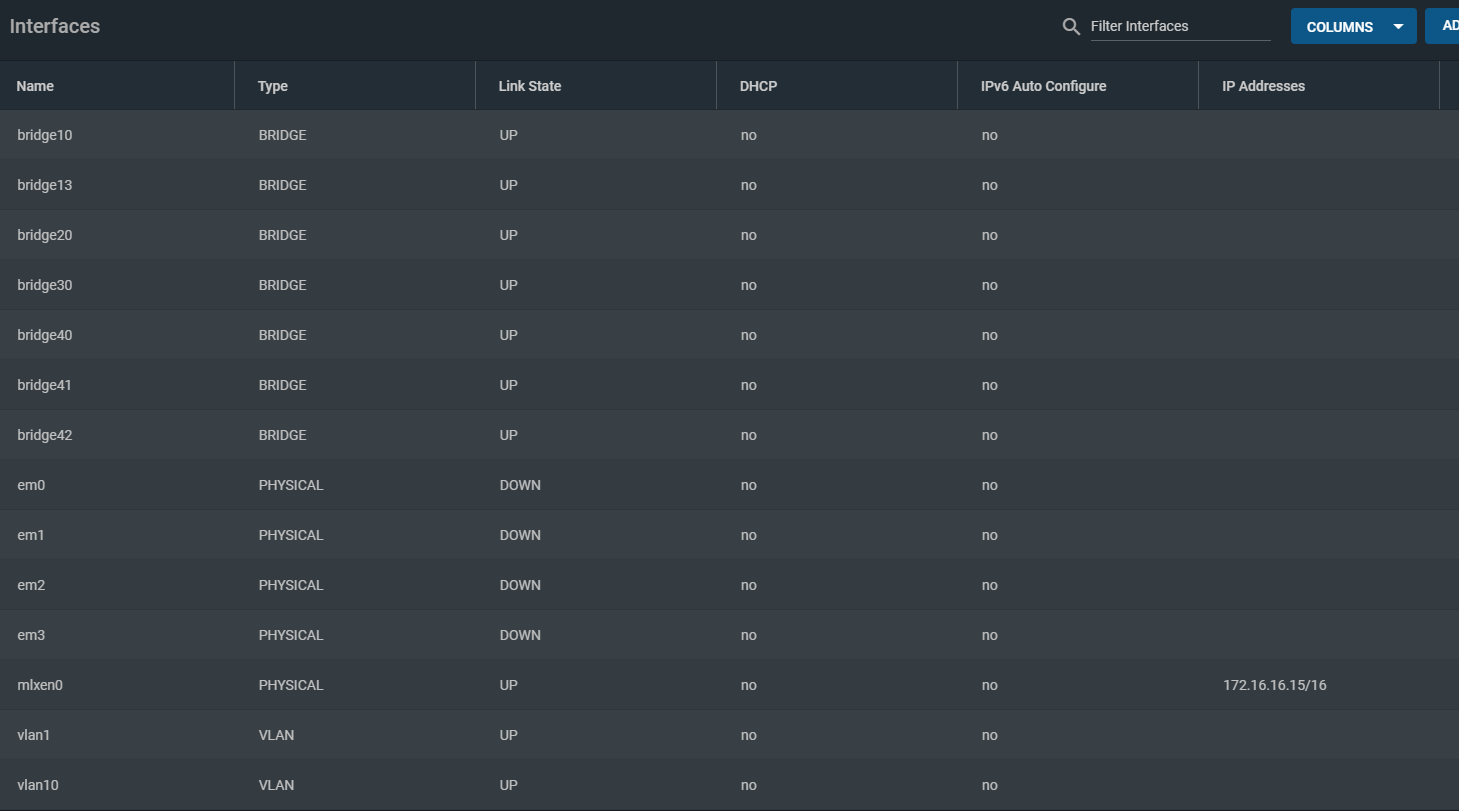Click IPv6 Auto Configure value for em1

(x=990, y=535)
